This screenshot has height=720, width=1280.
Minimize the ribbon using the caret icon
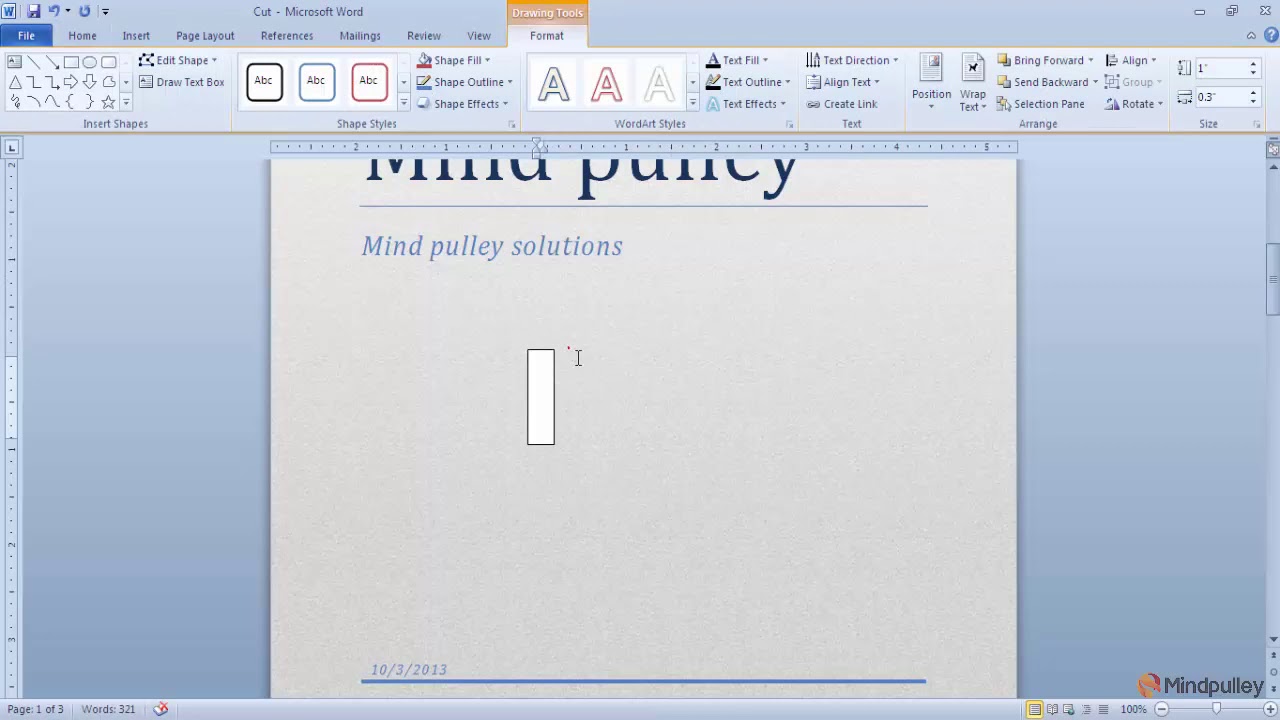click(1251, 36)
